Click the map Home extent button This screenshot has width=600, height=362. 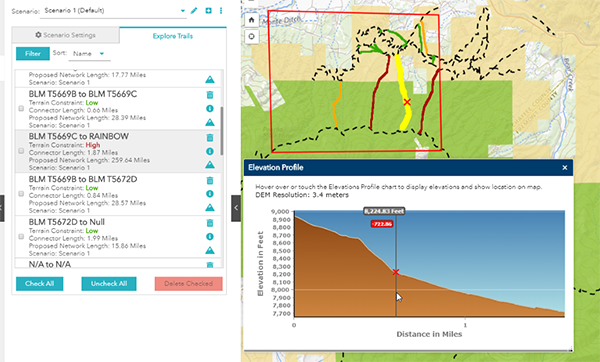pos(251,20)
